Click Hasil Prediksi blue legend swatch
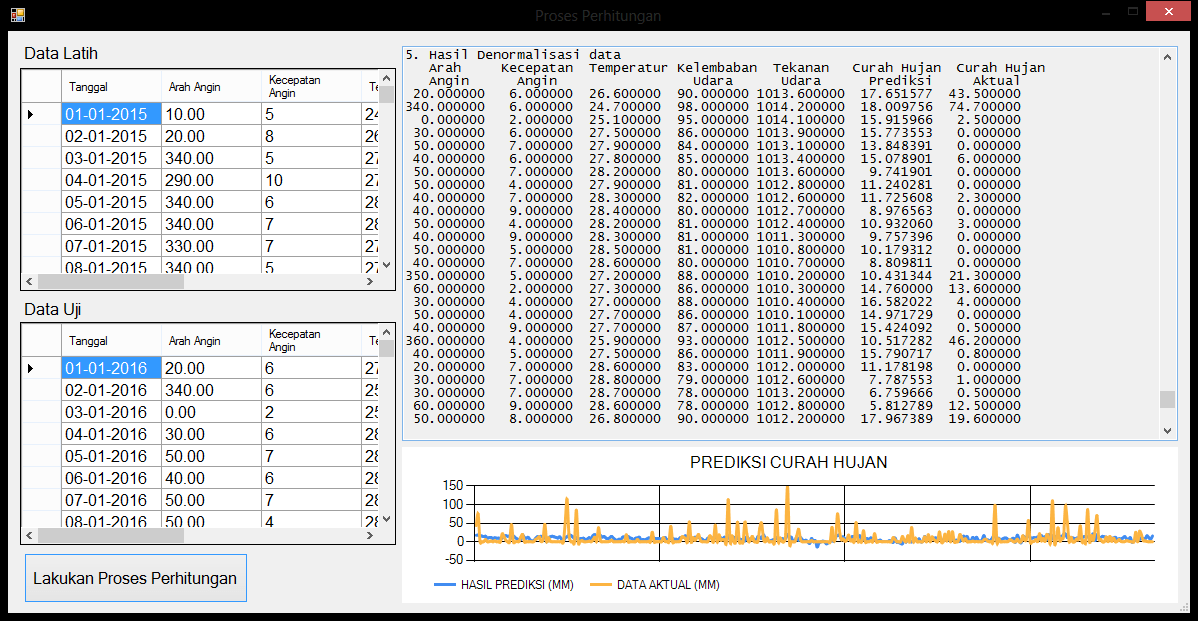 click(445, 585)
